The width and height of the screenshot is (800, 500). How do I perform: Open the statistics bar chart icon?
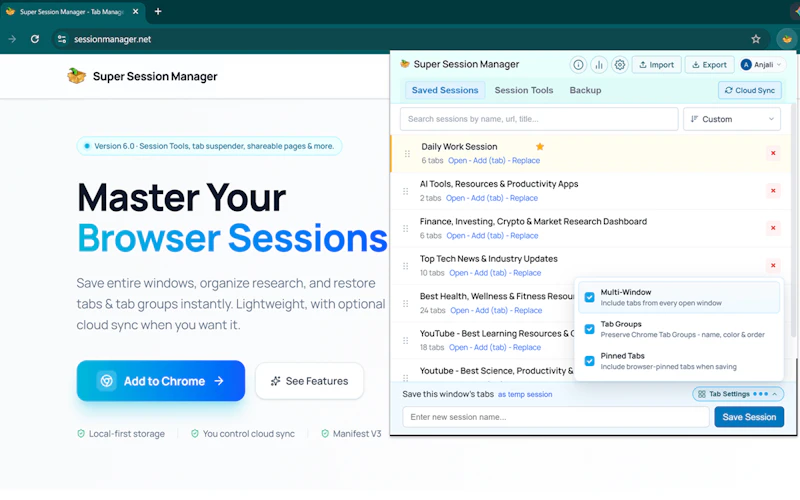[x=599, y=65]
